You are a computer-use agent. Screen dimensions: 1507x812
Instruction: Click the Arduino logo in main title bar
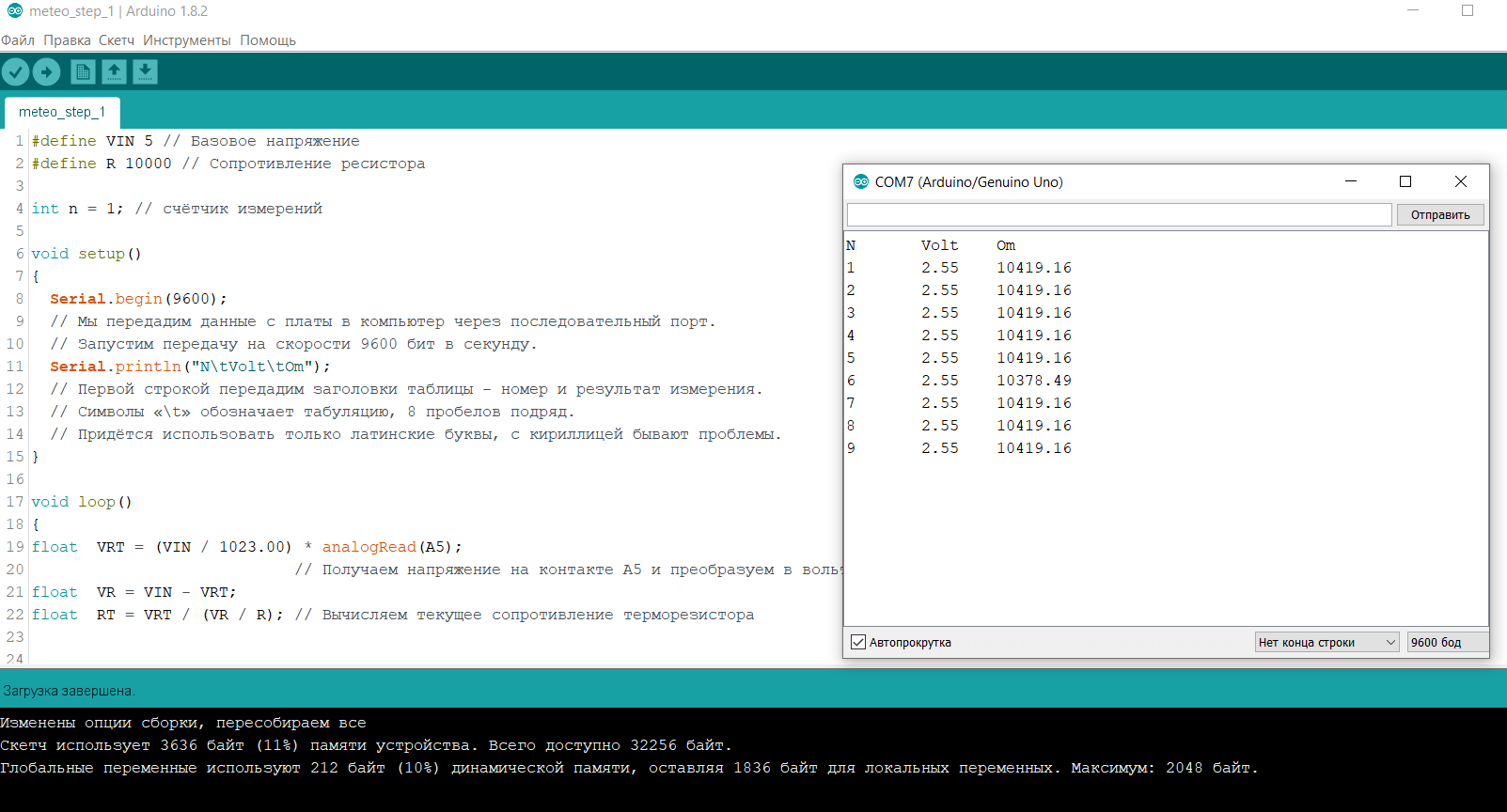click(x=14, y=11)
